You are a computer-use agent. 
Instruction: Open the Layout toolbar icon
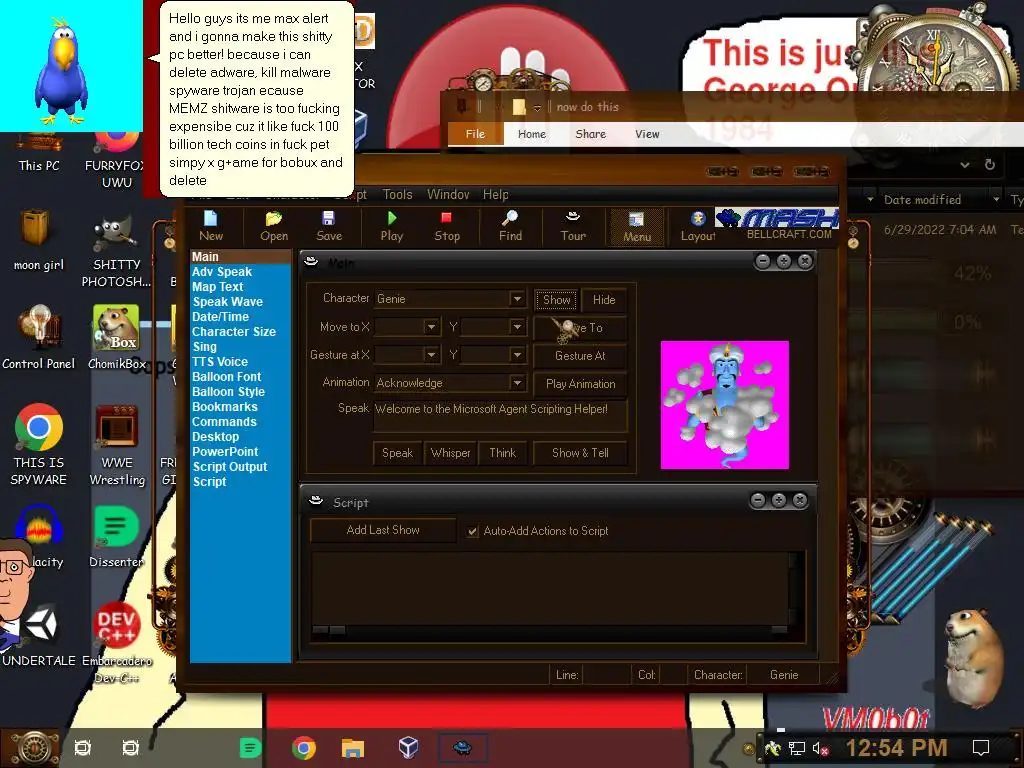[x=697, y=227]
